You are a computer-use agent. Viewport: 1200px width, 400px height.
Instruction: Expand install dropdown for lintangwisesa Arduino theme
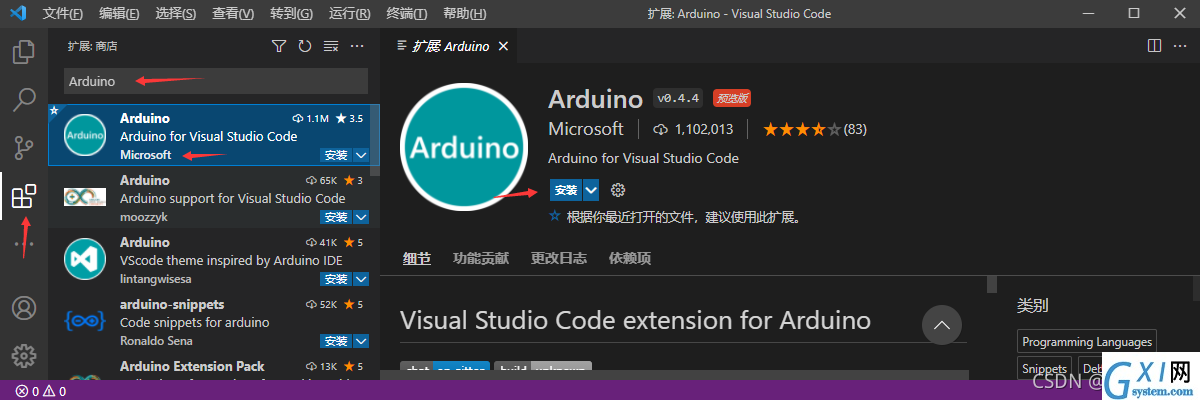click(x=361, y=279)
